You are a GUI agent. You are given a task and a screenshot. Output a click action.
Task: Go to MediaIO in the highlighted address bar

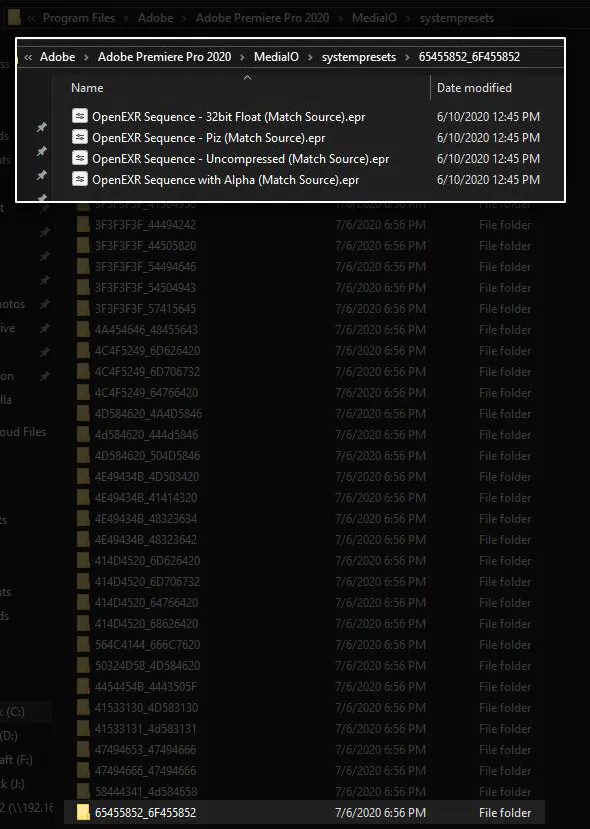pyautogui.click(x=276, y=57)
